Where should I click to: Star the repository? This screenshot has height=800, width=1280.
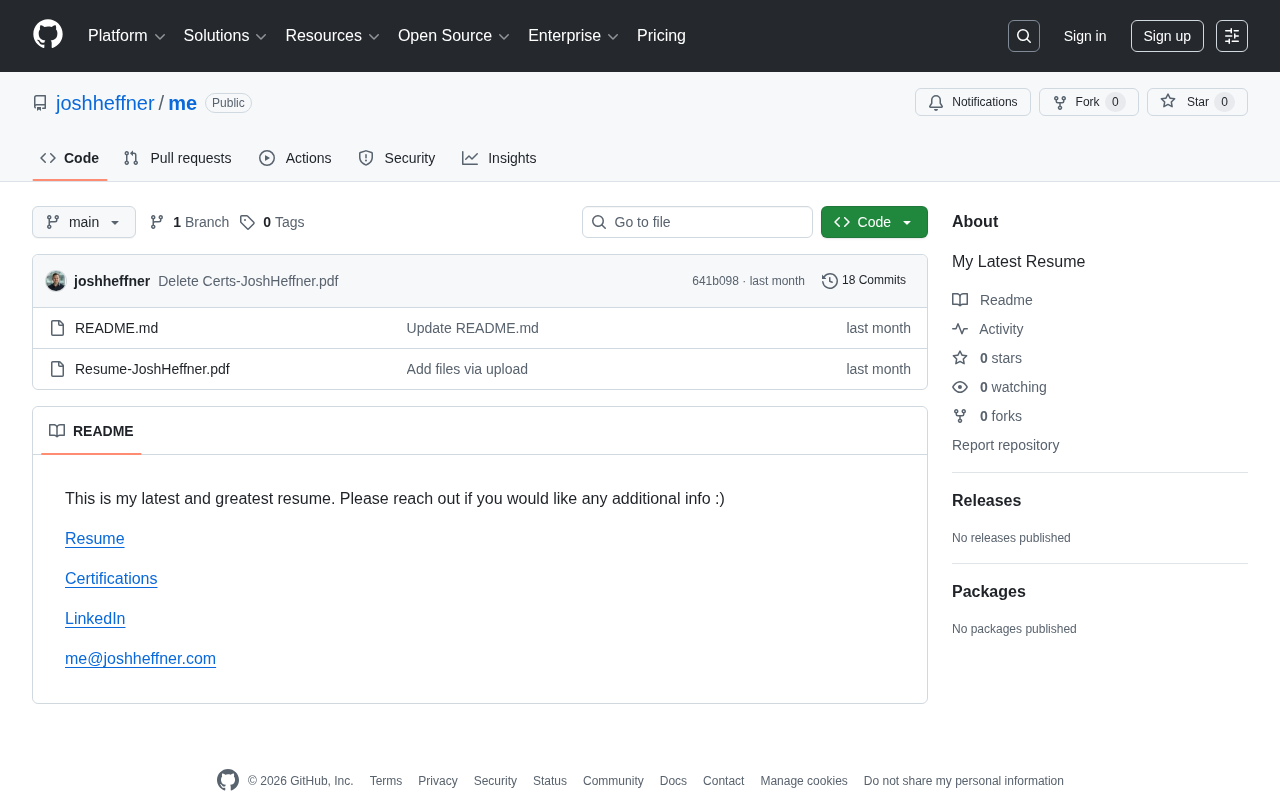point(1196,102)
